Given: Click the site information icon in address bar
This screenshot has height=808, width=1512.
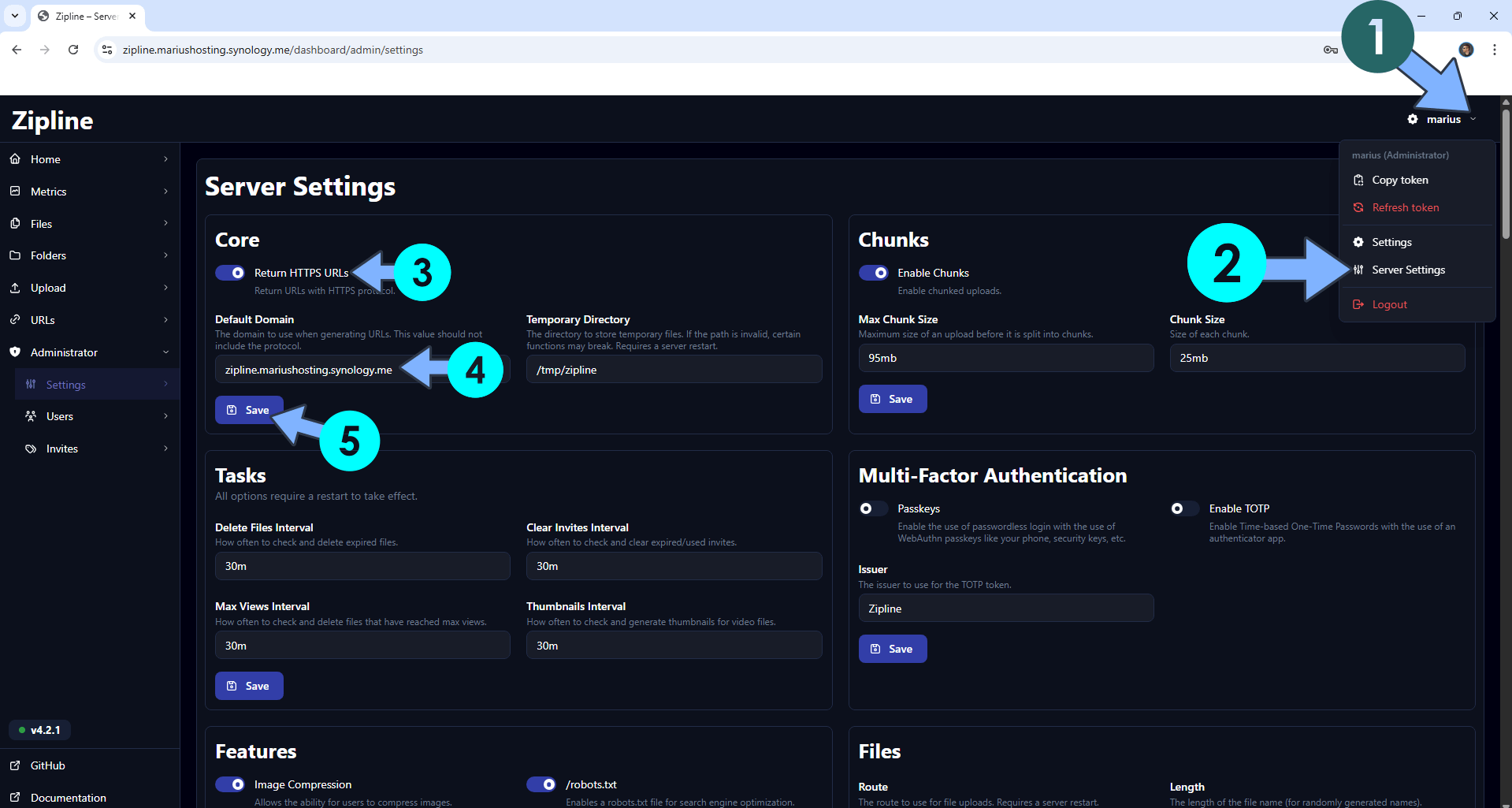Looking at the screenshot, I should click(x=107, y=50).
